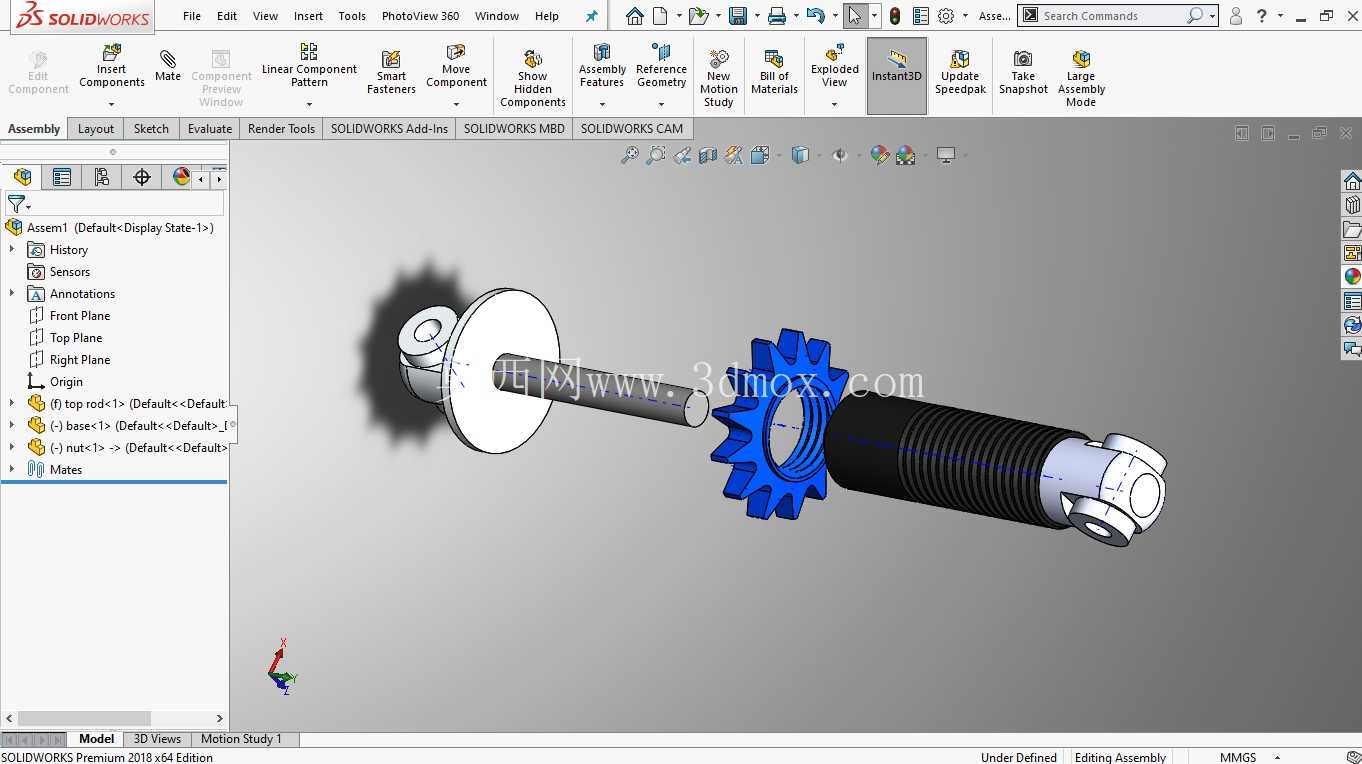Click the Smart Fasteners icon
Image resolution: width=1362 pixels, height=764 pixels.
coord(391,72)
